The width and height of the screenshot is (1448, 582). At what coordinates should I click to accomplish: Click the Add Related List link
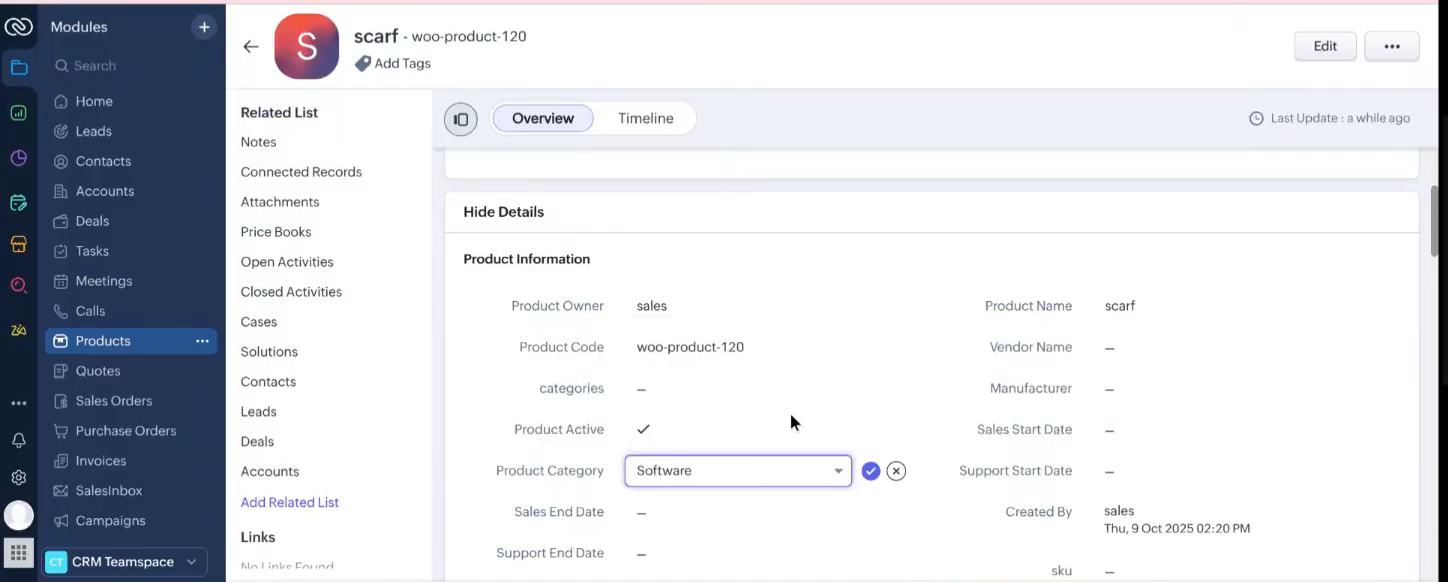click(289, 502)
